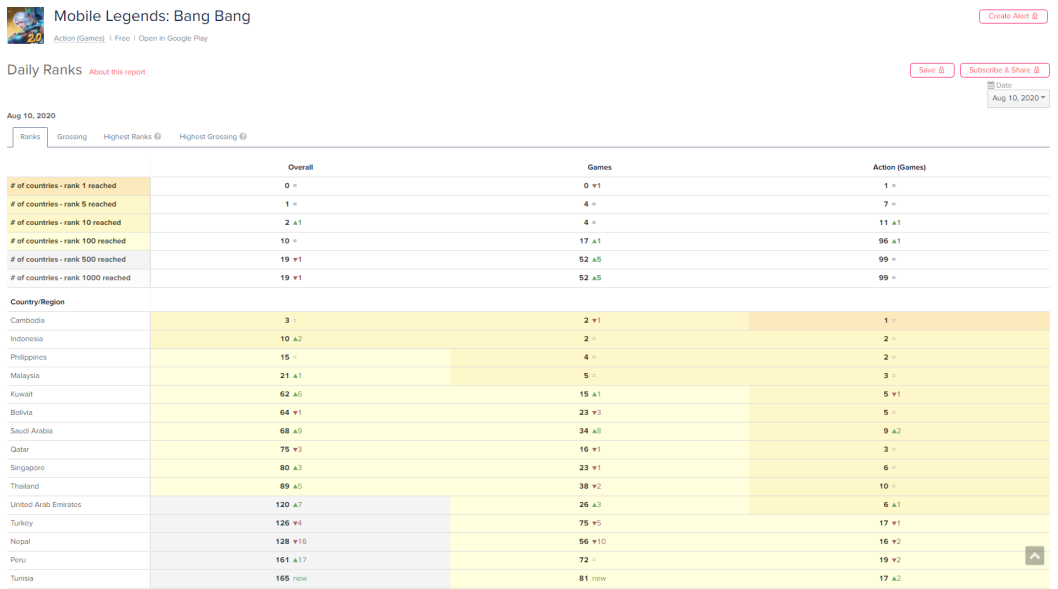
Task: Click the Overall column header
Action: 300,167
